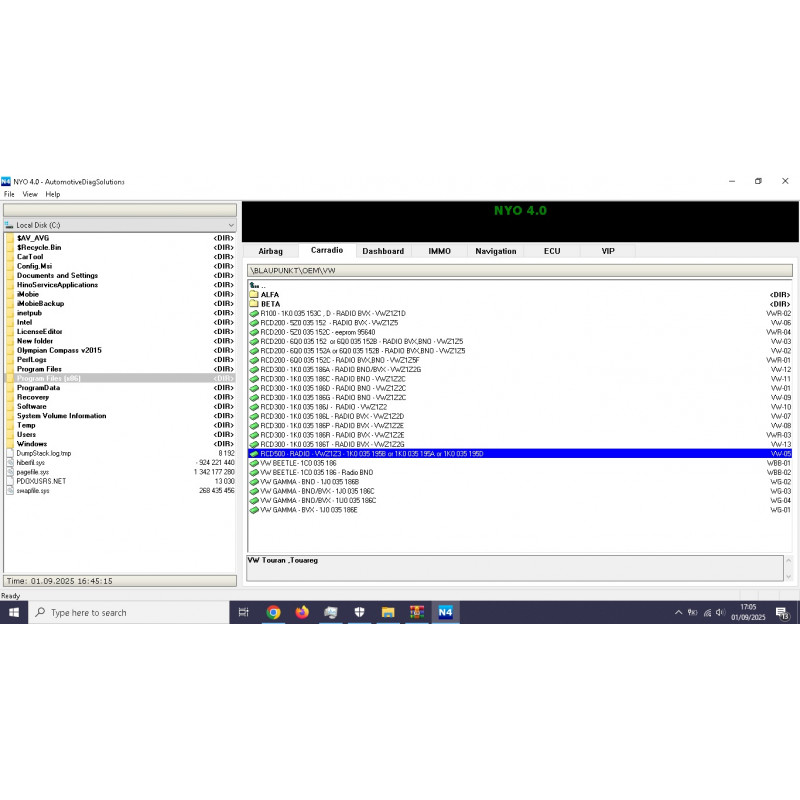Select the BETA folder icon
Screen dimensions: 800x800
pos(254,304)
